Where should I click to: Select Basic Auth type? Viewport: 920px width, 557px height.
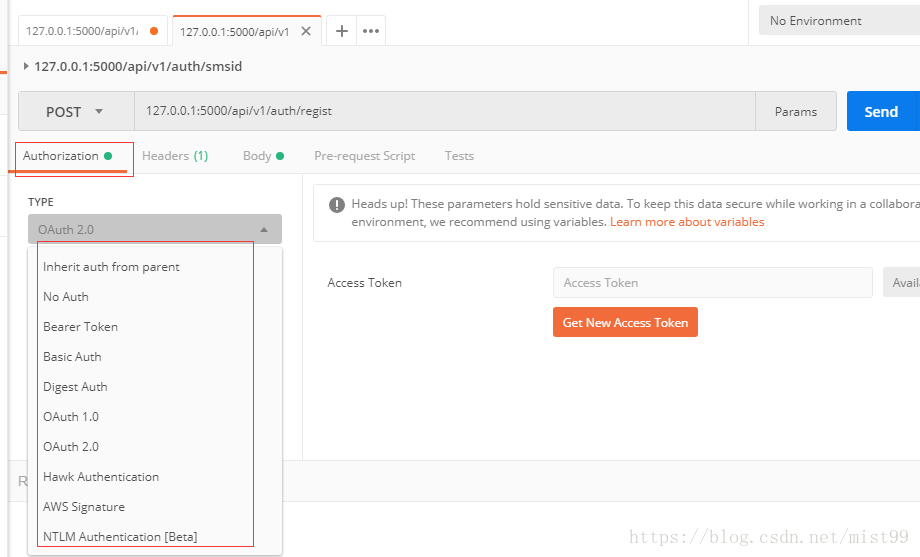click(x=155, y=356)
